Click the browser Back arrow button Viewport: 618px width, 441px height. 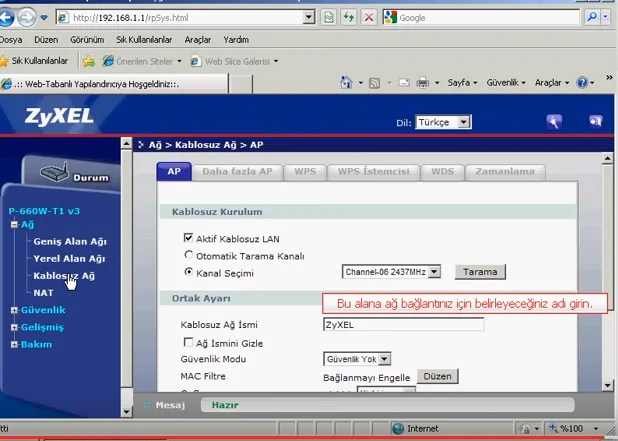[x=6, y=17]
